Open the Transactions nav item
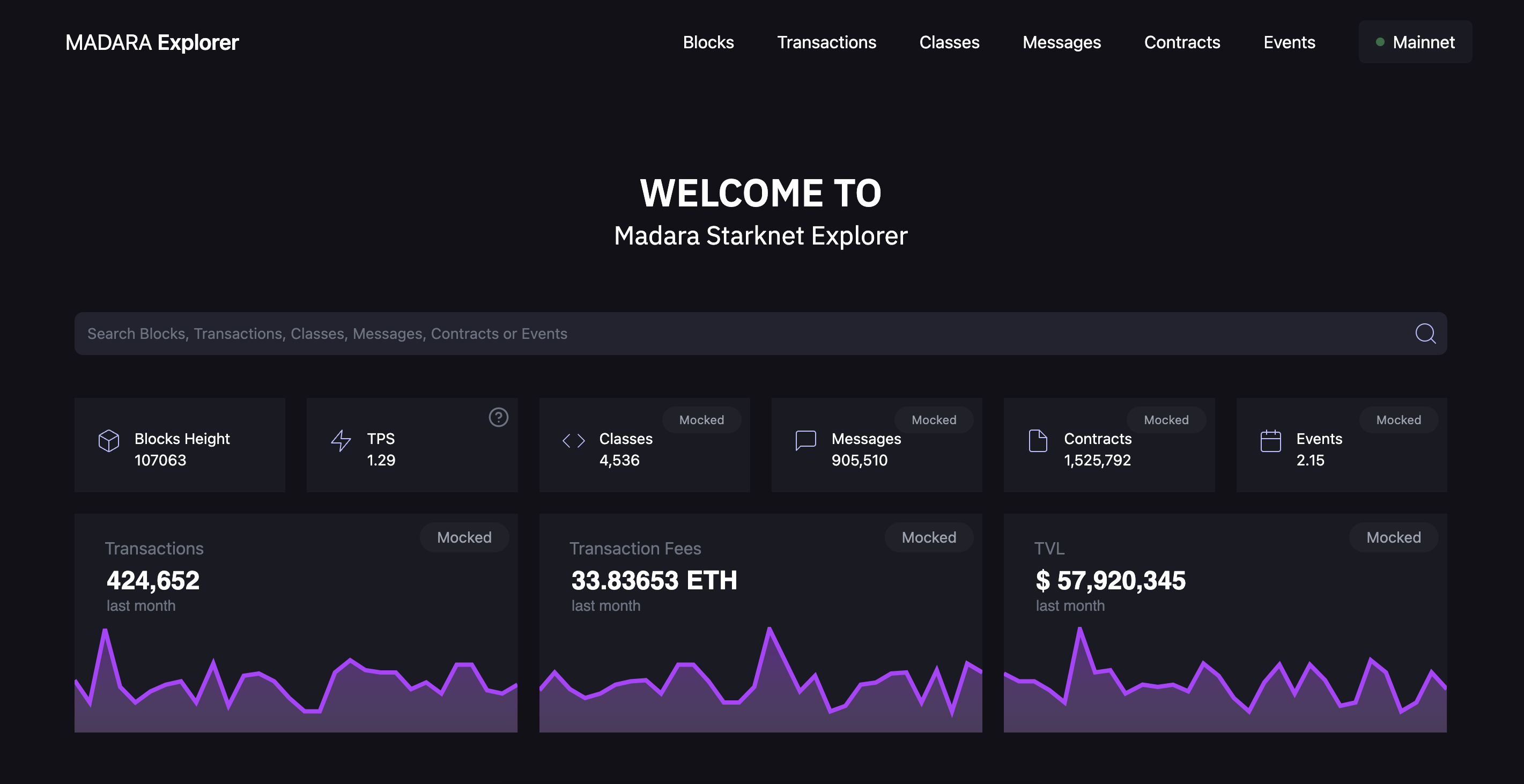This screenshot has width=1524, height=784. [826, 42]
